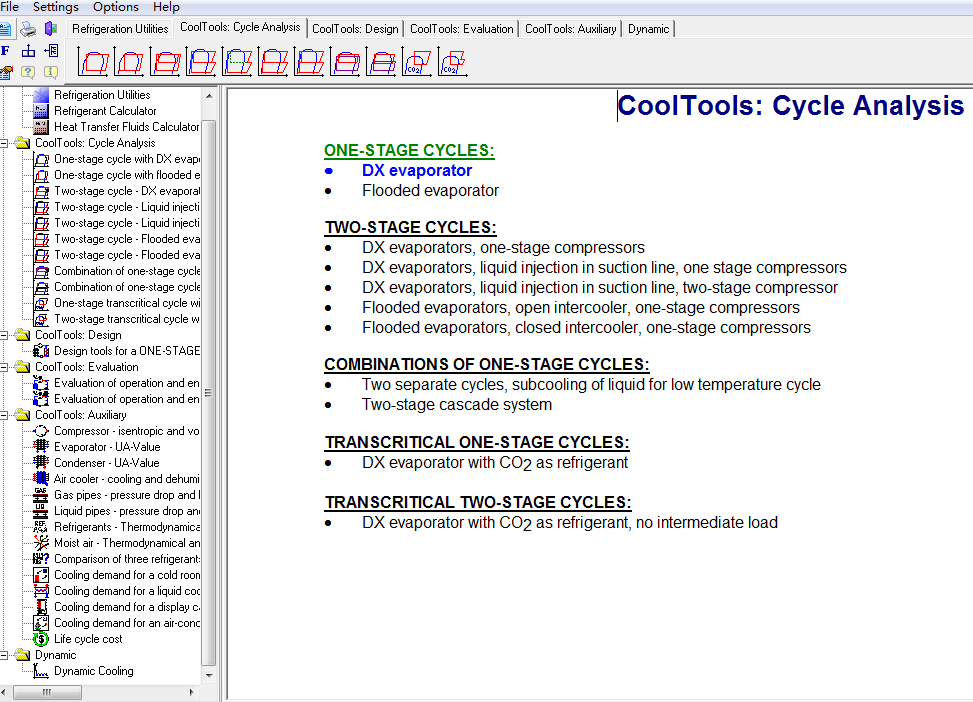This screenshot has width=973, height=702.
Task: Select Refrigerant Calculator in the tree
Action: coord(105,111)
